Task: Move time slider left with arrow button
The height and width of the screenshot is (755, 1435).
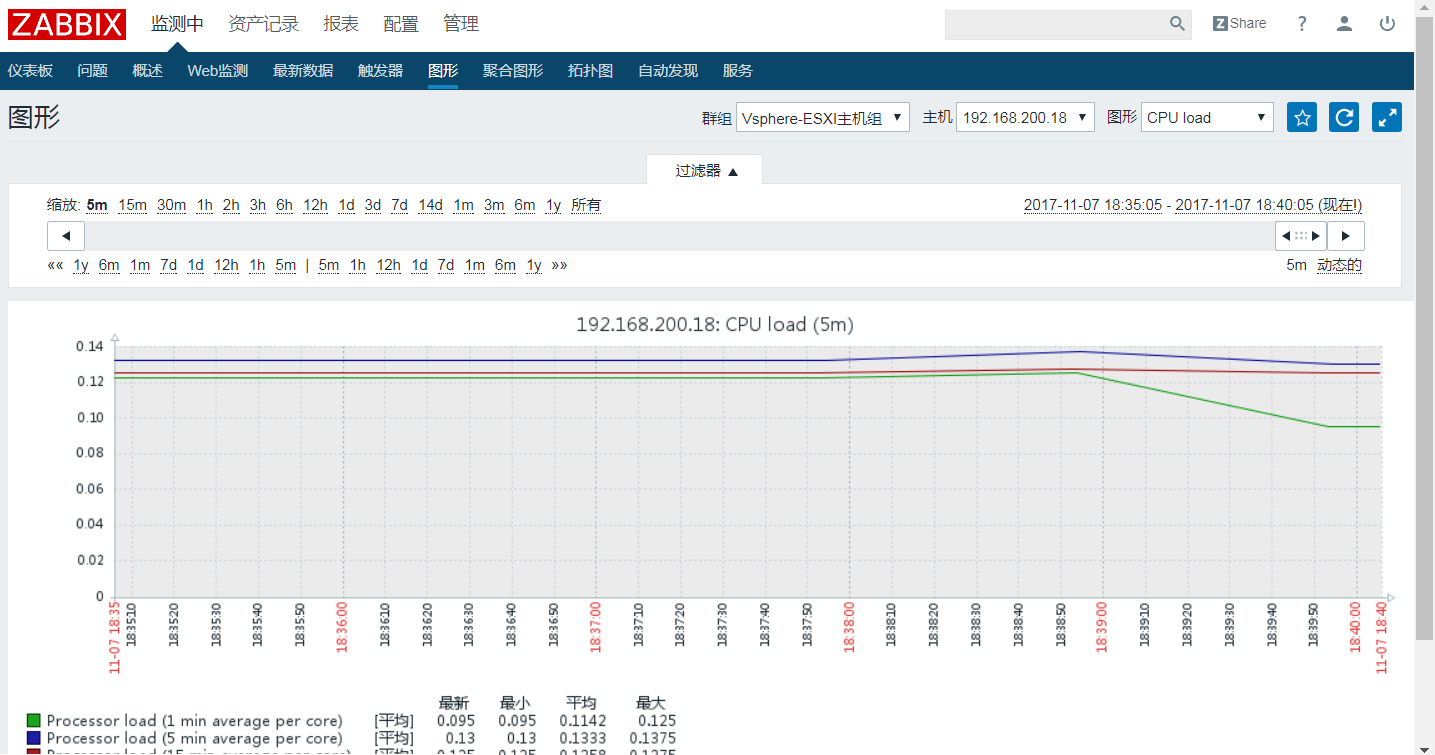Action: [66, 236]
